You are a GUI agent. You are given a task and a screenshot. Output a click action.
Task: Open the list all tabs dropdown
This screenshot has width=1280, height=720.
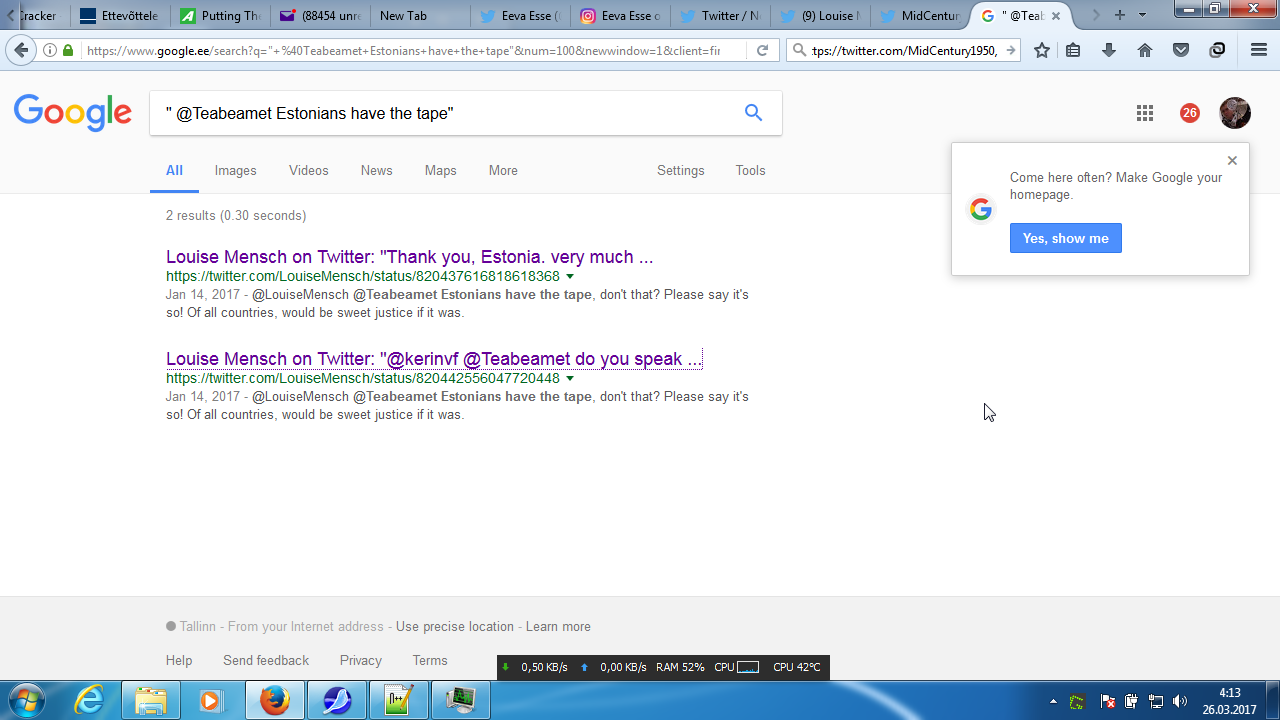(1142, 15)
